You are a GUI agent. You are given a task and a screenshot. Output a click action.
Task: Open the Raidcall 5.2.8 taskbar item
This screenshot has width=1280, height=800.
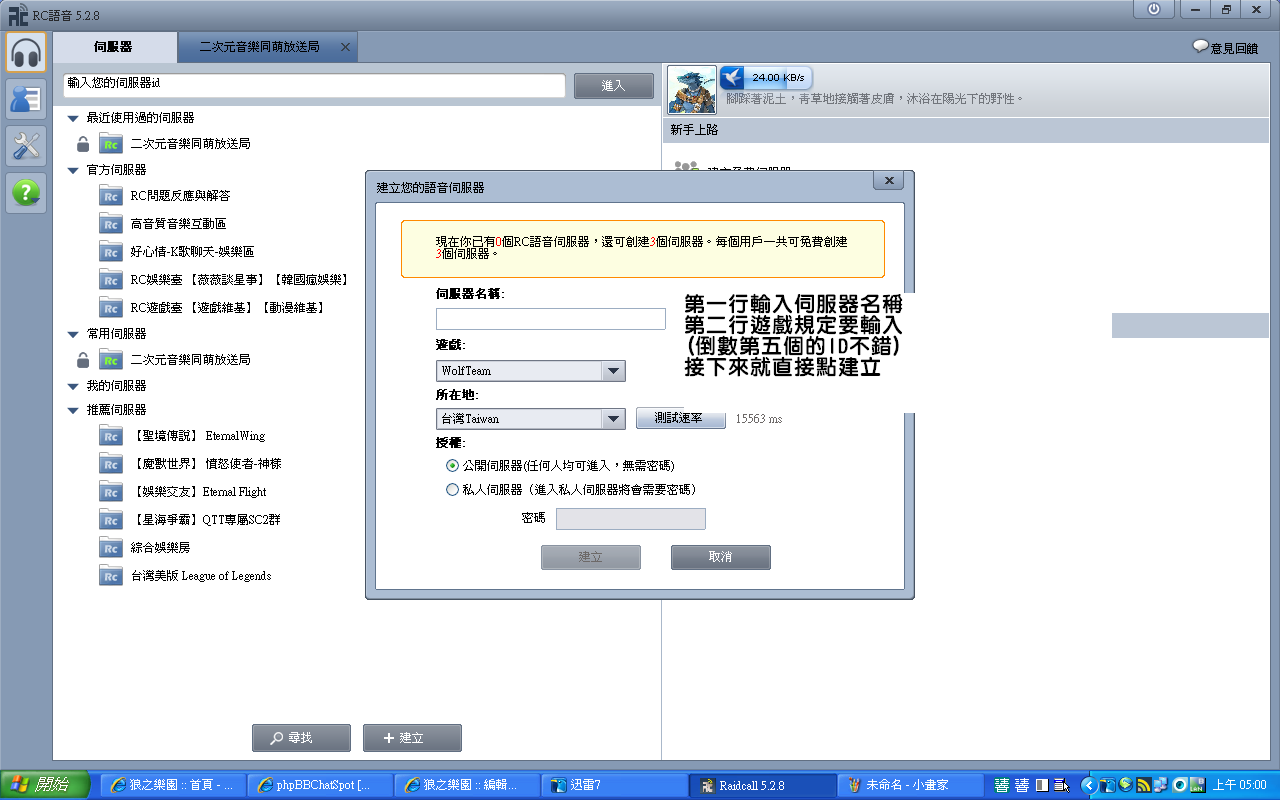[760, 785]
